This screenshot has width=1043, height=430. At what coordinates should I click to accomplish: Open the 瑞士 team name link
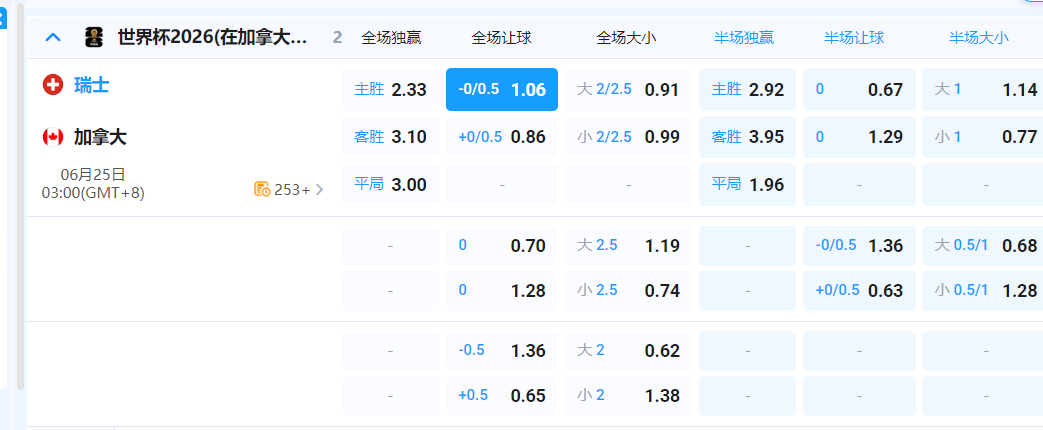92,85
